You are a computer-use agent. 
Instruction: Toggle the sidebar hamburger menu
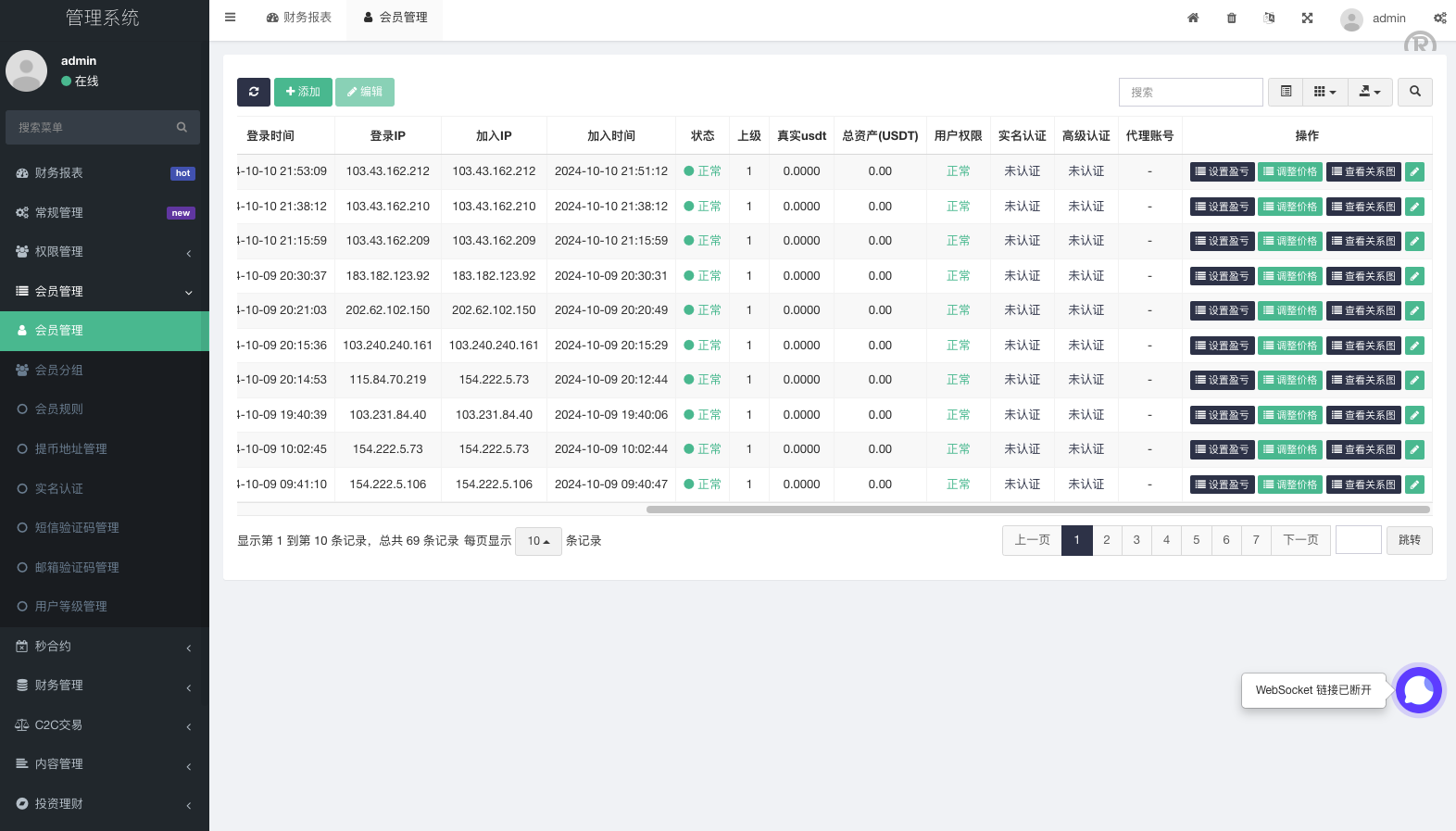(231, 18)
